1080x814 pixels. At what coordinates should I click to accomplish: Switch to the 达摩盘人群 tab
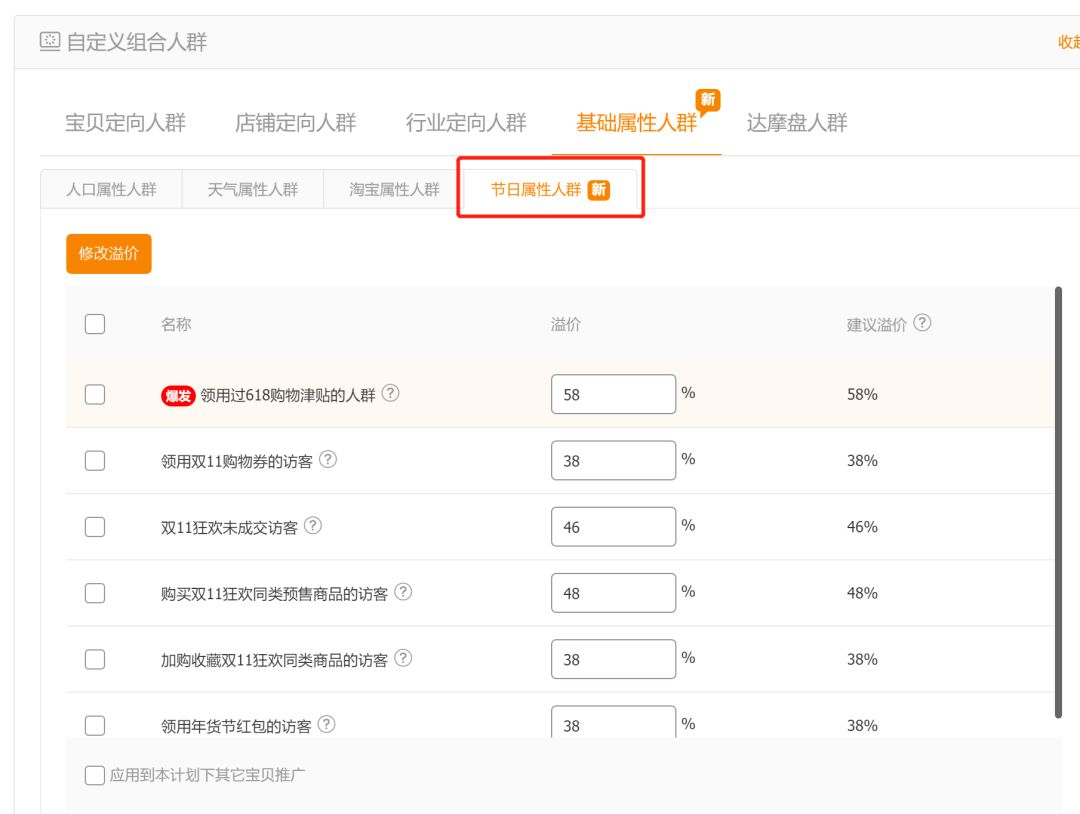(795, 123)
